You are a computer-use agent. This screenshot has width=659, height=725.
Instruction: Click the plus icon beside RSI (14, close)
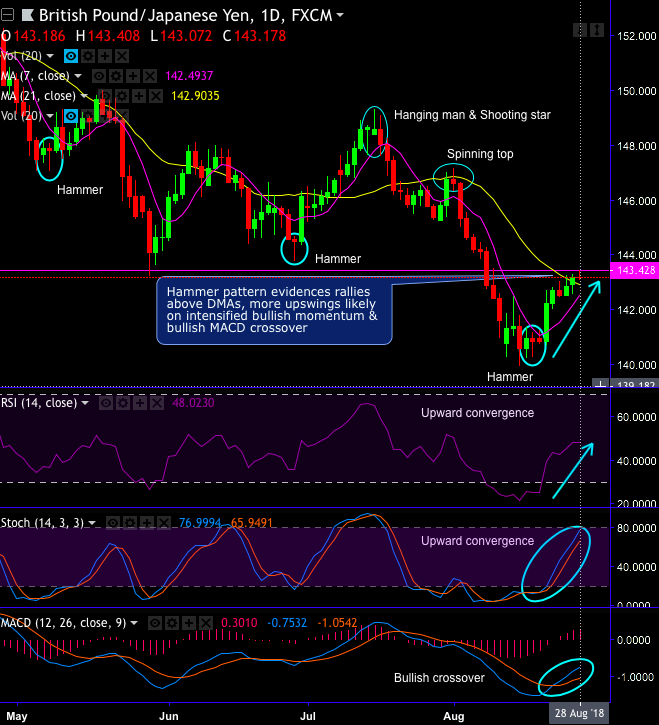140,403
